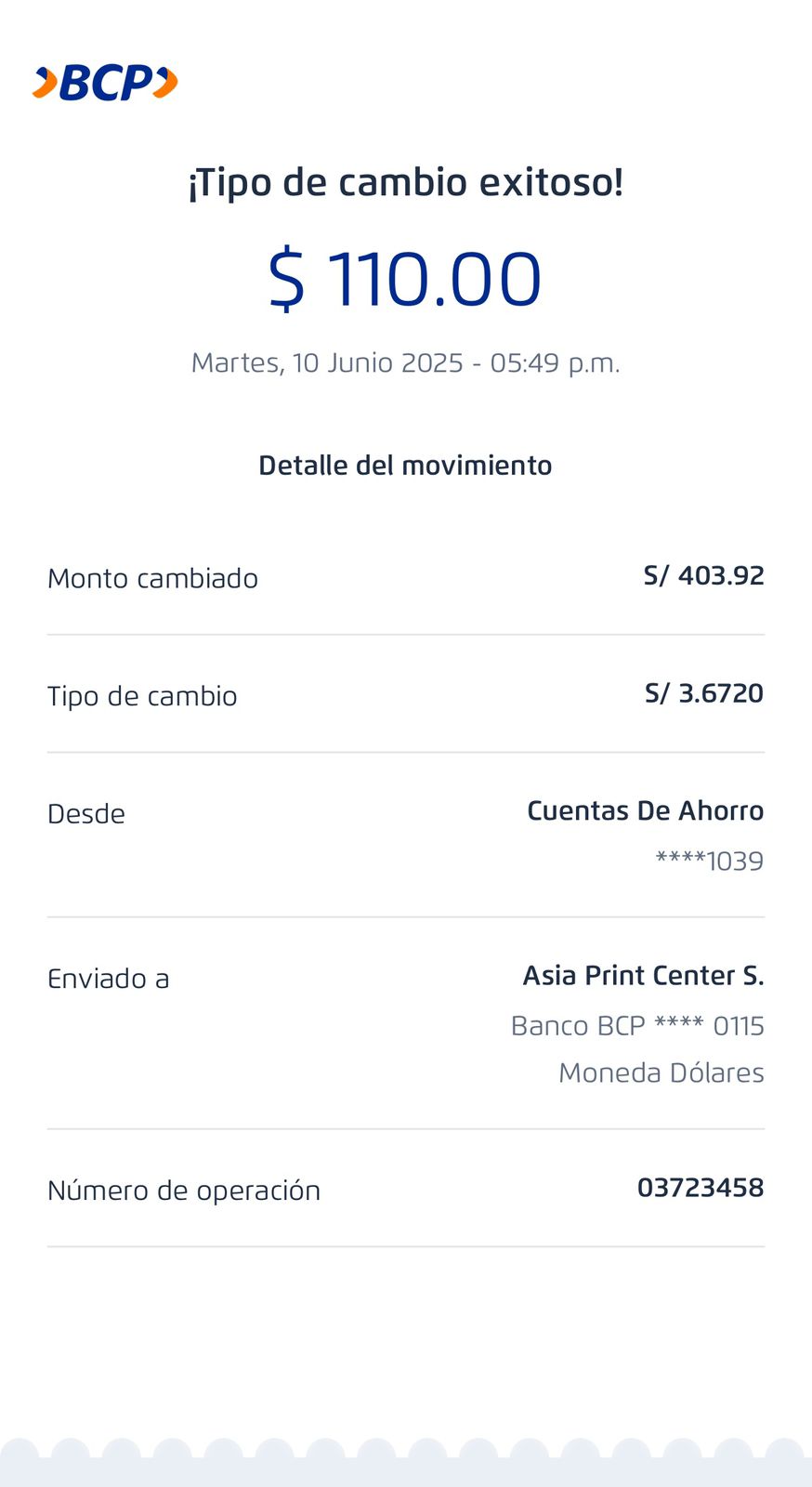This screenshot has width=812, height=1487.
Task: Click the 'Enviado a' row label
Action: pyautogui.click(x=109, y=979)
